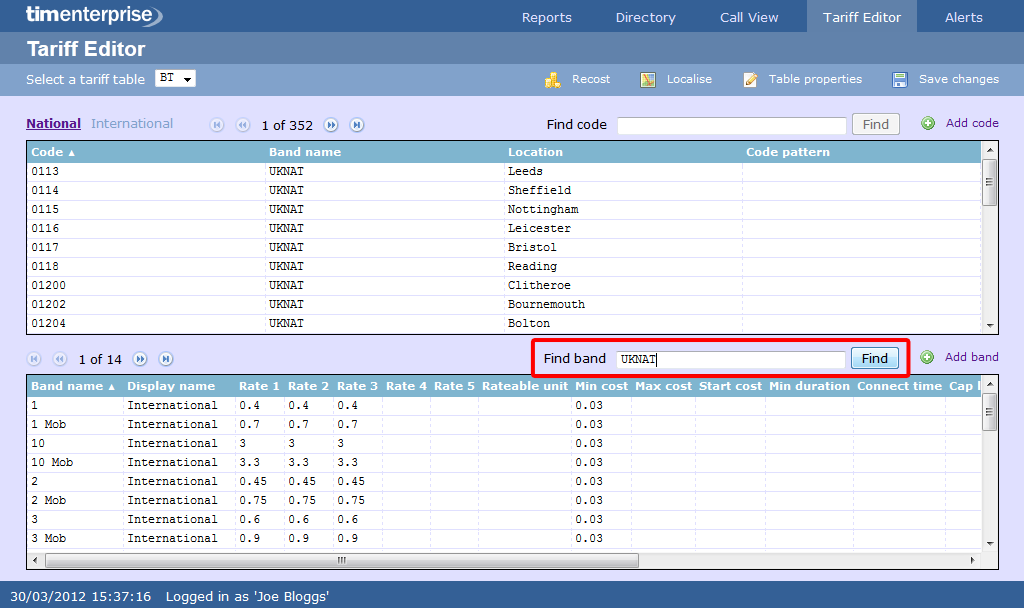Viewport: 1024px width, 608px height.
Task: Go to next page of codes list
Action: [x=331, y=125]
